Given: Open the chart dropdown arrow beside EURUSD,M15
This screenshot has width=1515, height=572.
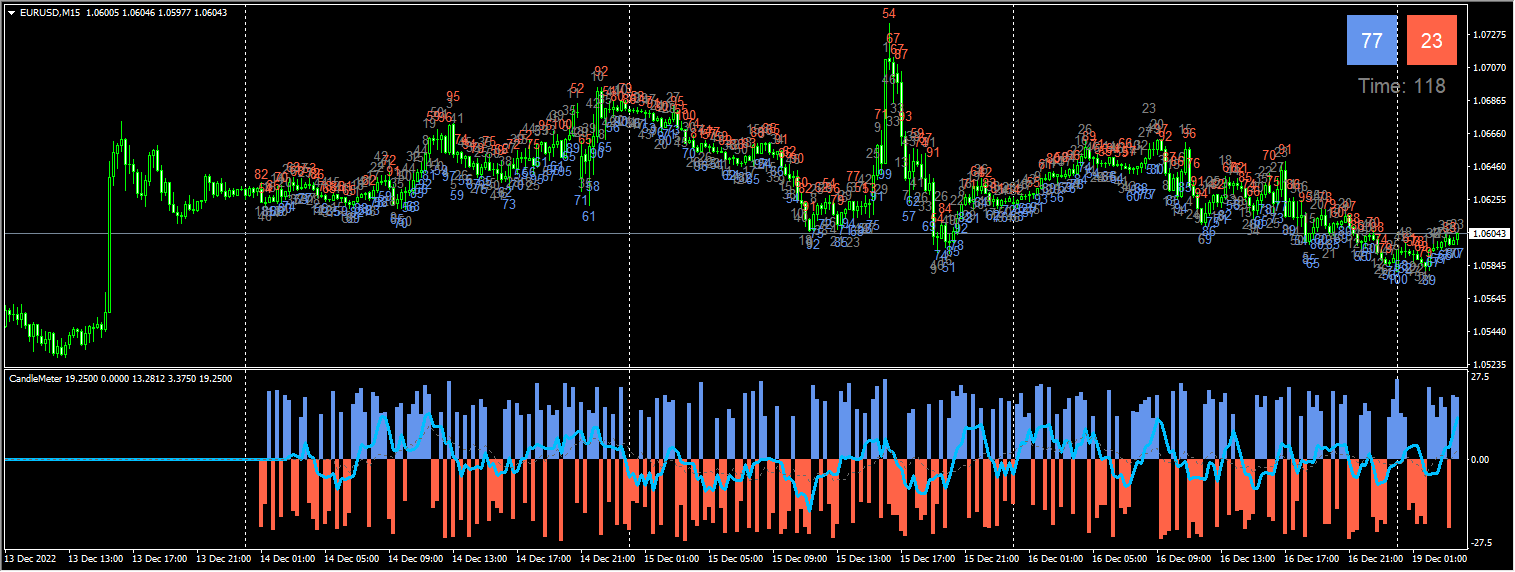Looking at the screenshot, I should (11, 12).
